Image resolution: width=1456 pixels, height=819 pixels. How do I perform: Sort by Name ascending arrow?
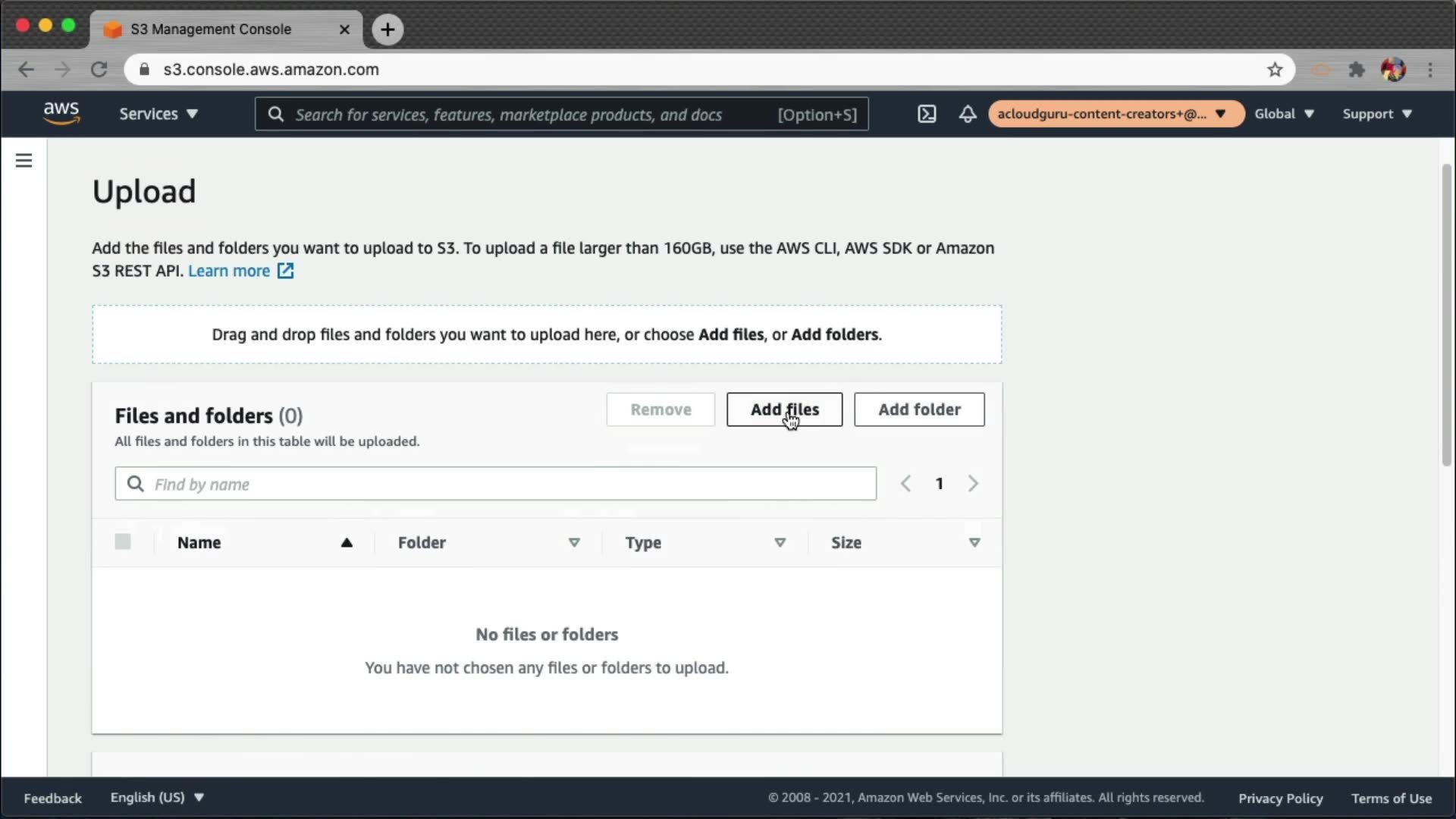pyautogui.click(x=347, y=542)
